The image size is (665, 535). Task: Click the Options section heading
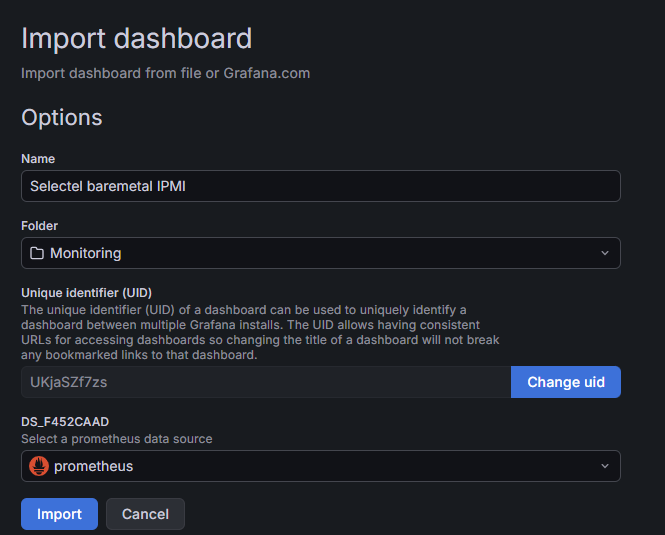62,118
